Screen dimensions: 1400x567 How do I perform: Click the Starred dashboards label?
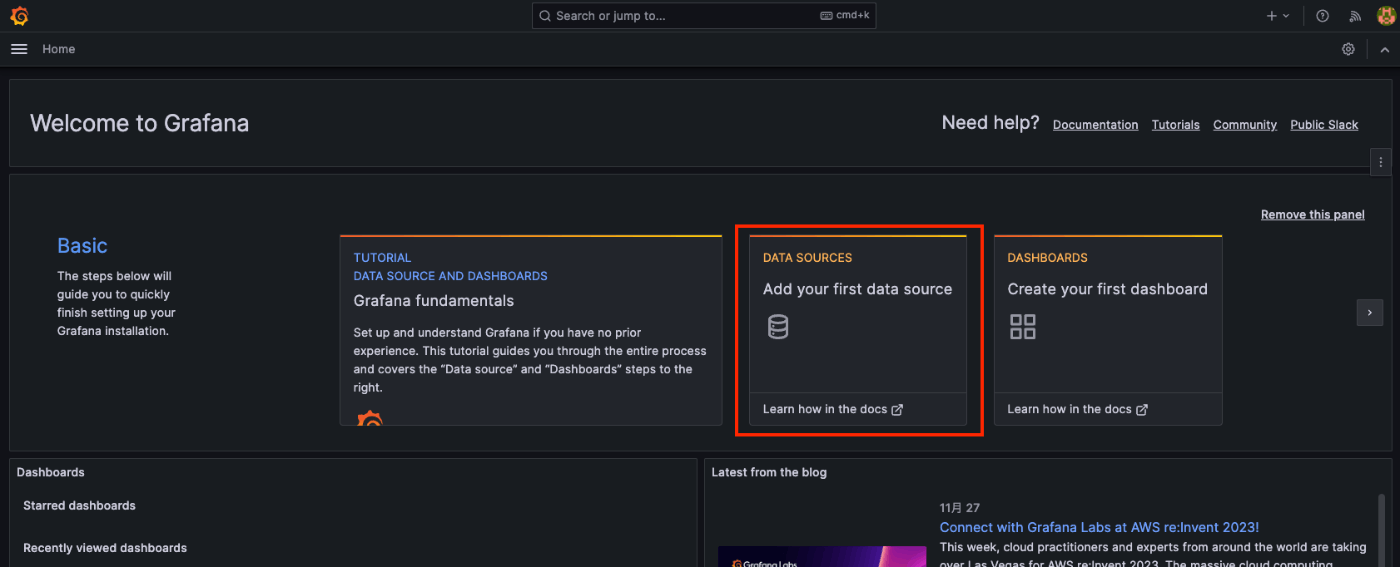point(79,506)
